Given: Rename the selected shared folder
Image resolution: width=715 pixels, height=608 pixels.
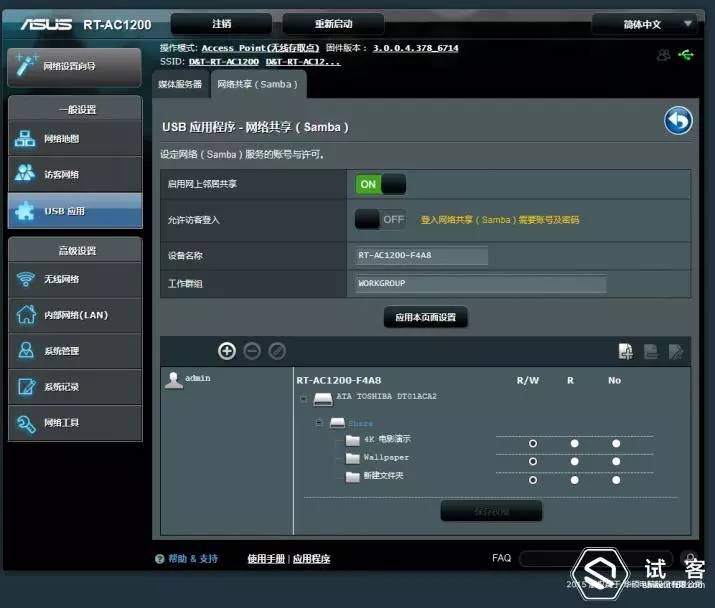Looking at the screenshot, I should (x=676, y=351).
